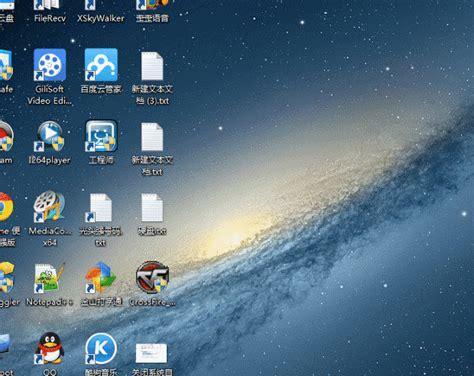Select the text document with shortcut arrow badge
Screen dimensions: 474x376
point(101,220)
